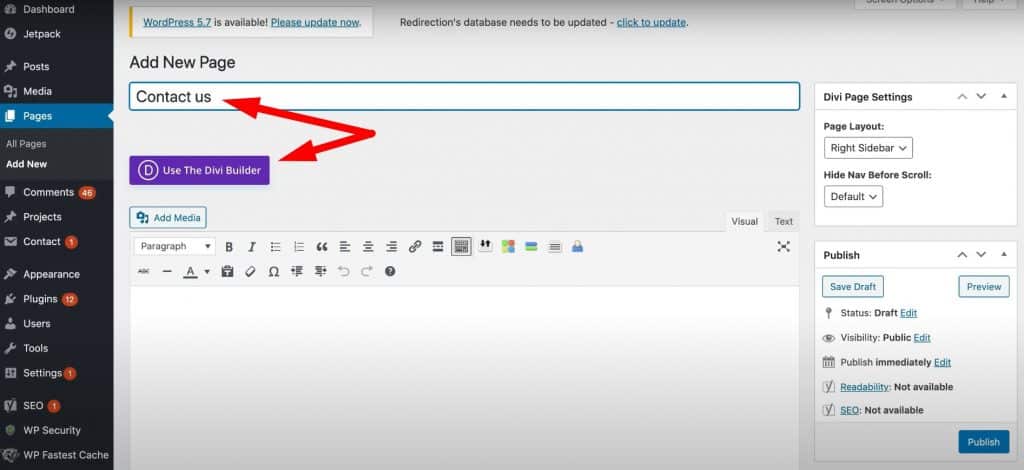Click the Add Media button
Image resolution: width=1024 pixels, height=470 pixels.
pyautogui.click(x=168, y=217)
